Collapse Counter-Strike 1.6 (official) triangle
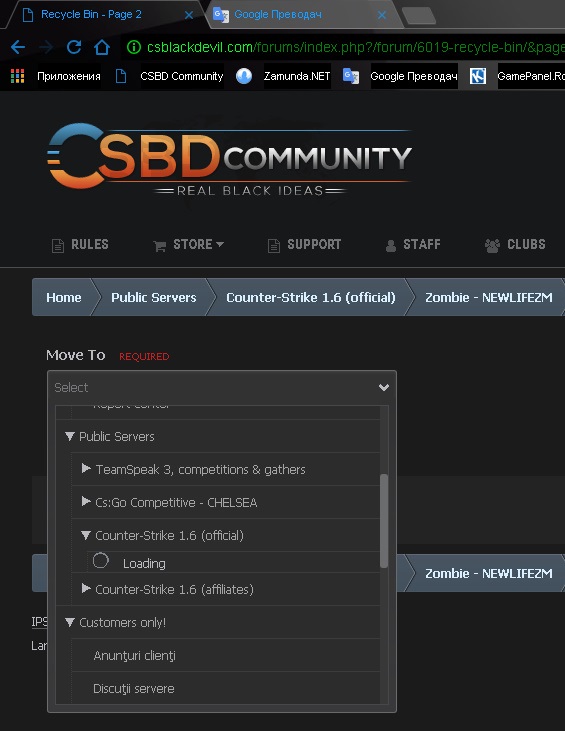 click(x=86, y=535)
